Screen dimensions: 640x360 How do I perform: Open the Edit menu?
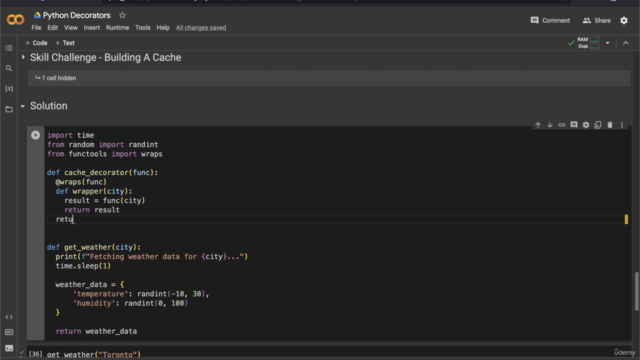[x=53, y=28]
